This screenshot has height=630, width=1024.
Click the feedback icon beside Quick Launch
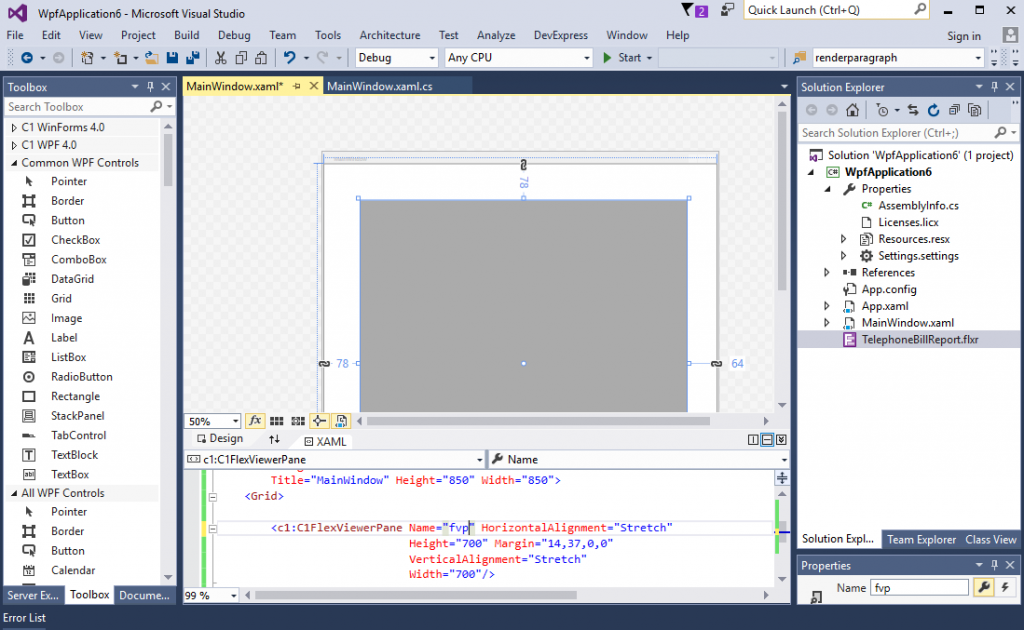pos(727,10)
